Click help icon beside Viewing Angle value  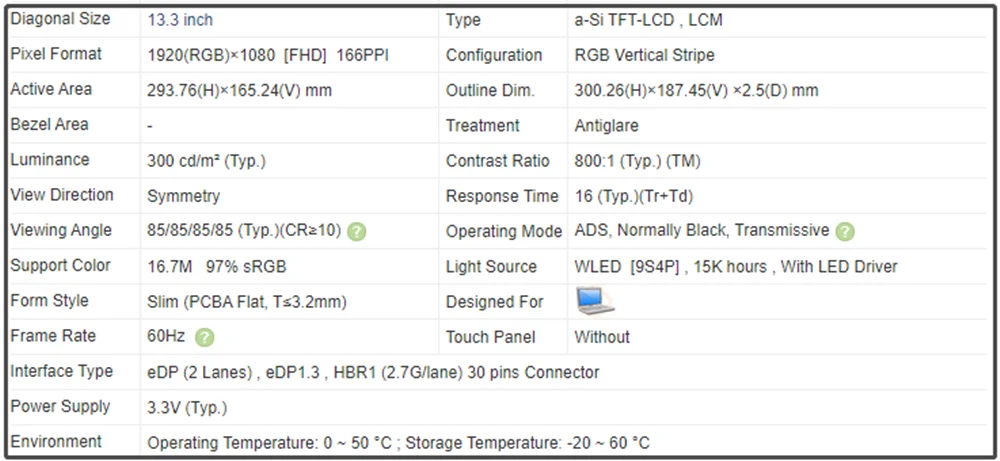pos(357,231)
